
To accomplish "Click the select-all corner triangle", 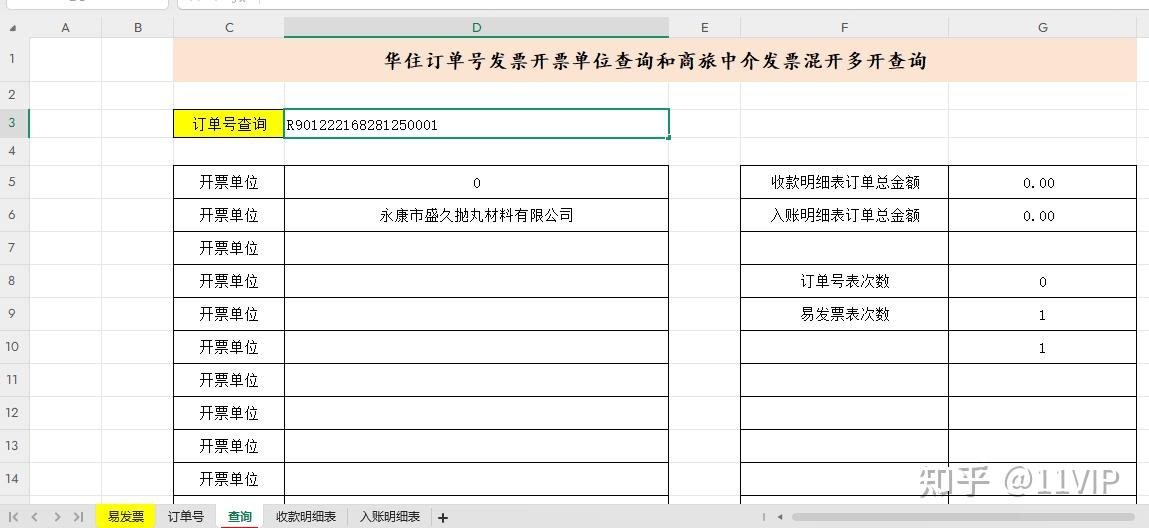I will click(x=12, y=29).
